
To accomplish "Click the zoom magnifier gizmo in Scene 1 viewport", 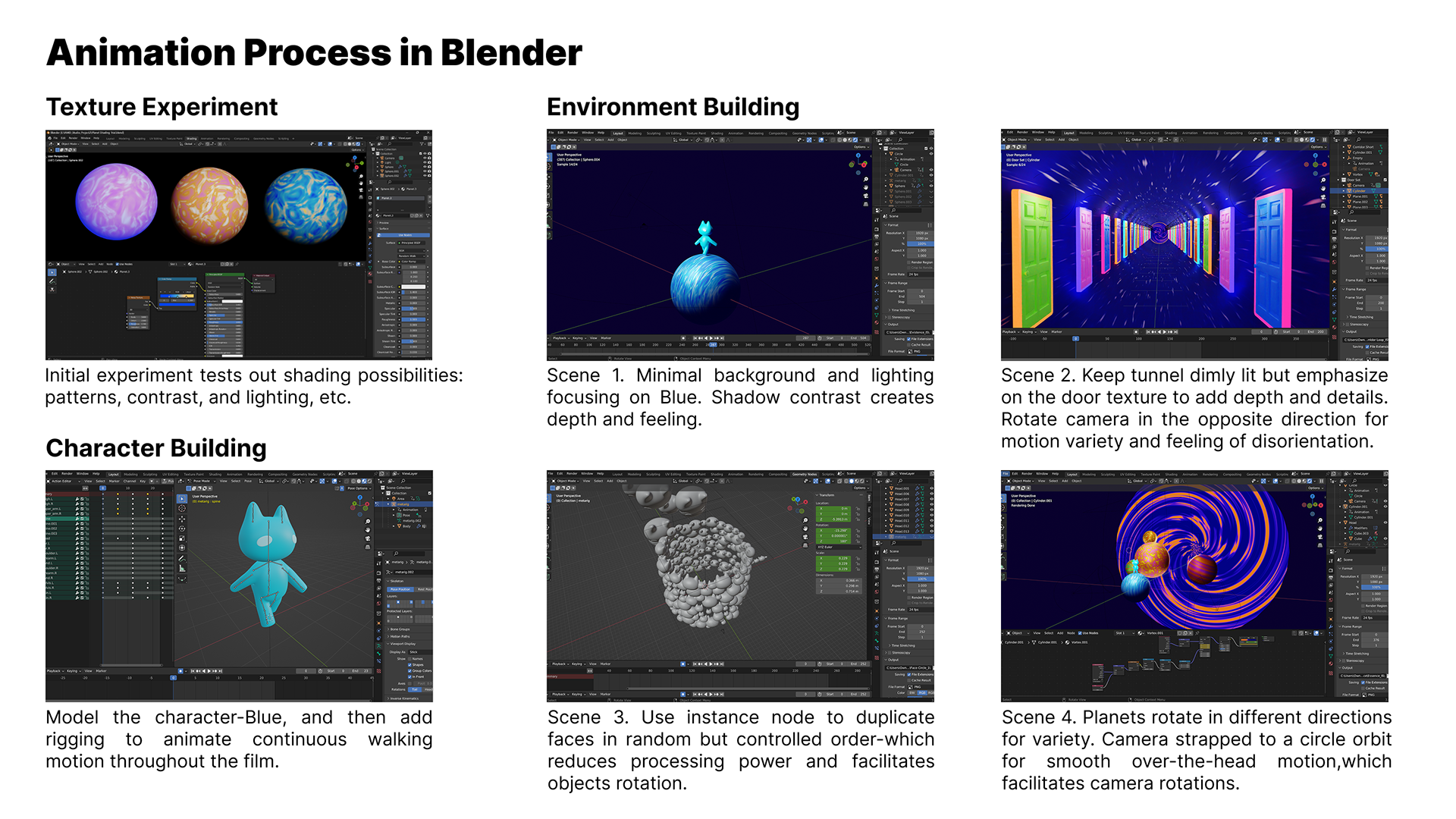I will (x=866, y=179).
